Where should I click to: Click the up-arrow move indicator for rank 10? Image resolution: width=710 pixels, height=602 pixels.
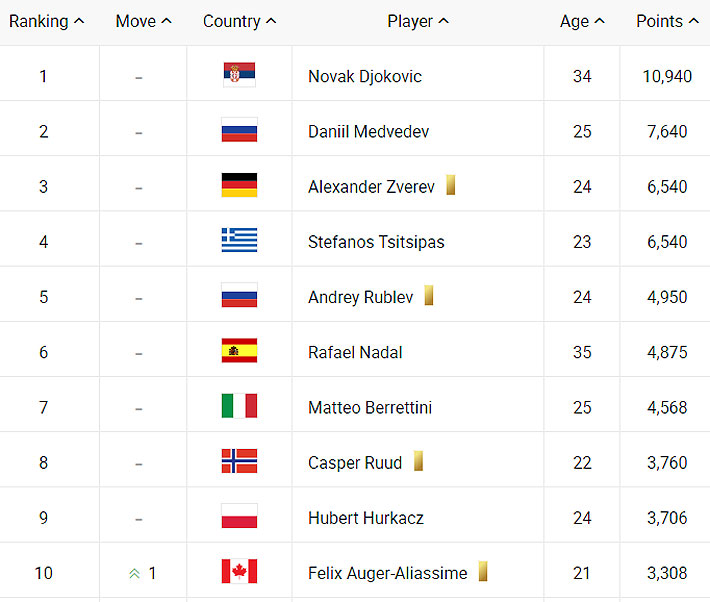click(134, 573)
